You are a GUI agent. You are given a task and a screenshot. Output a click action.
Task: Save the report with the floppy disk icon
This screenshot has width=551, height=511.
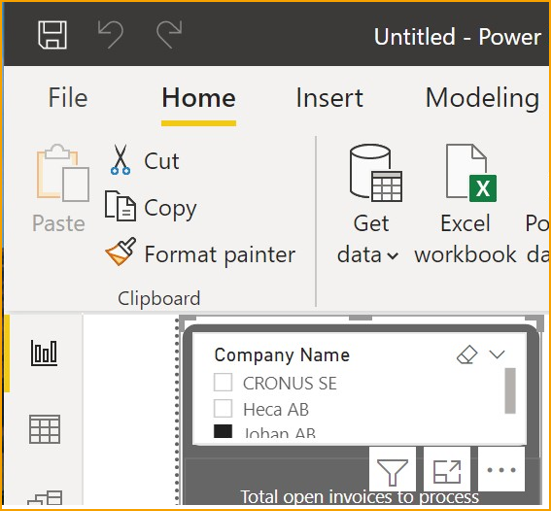[52, 34]
